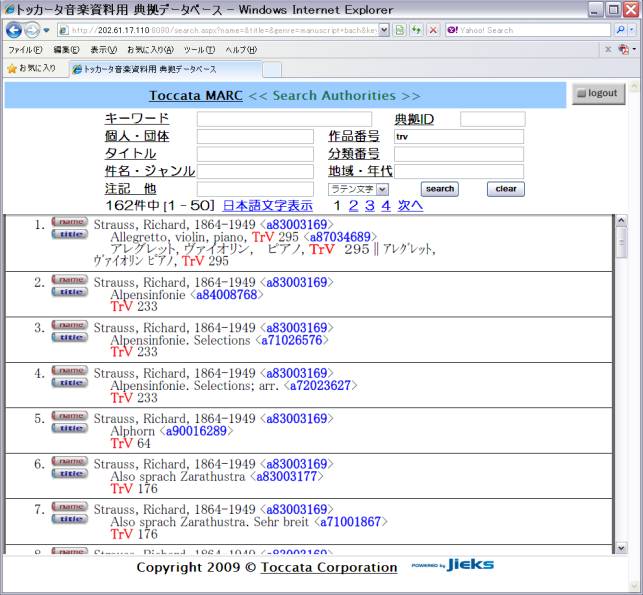Refresh the page with the green arrows icon
Screen dimensions: 643x595
[x=417, y=30]
